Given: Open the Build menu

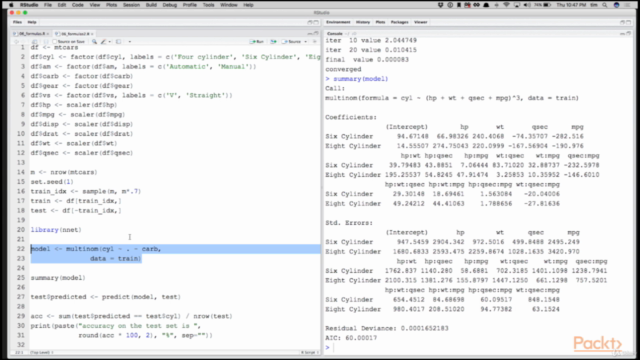Looking at the screenshot, I should pos(151,5).
